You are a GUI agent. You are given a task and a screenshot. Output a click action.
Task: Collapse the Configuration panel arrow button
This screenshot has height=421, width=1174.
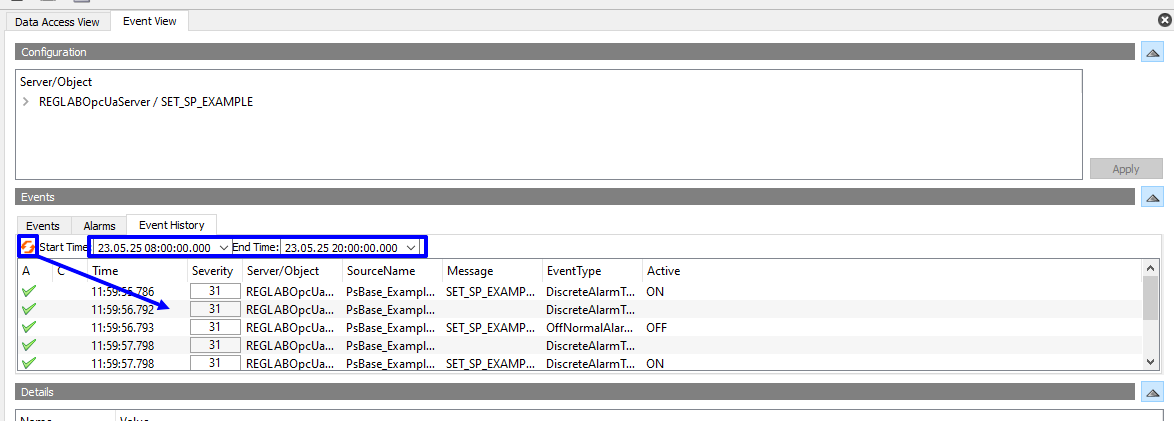tap(1152, 52)
